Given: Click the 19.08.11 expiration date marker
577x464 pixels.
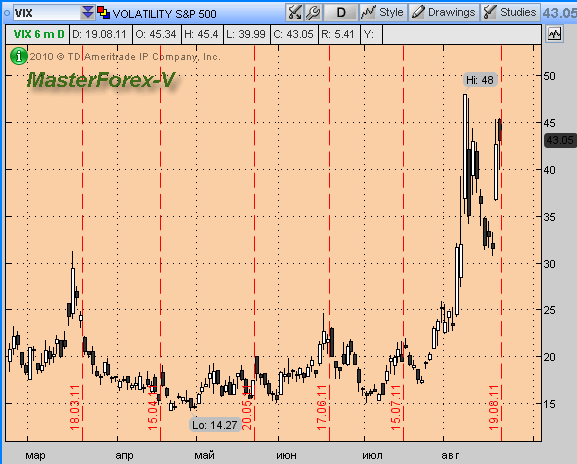Looking at the screenshot, I should pos(493,408).
